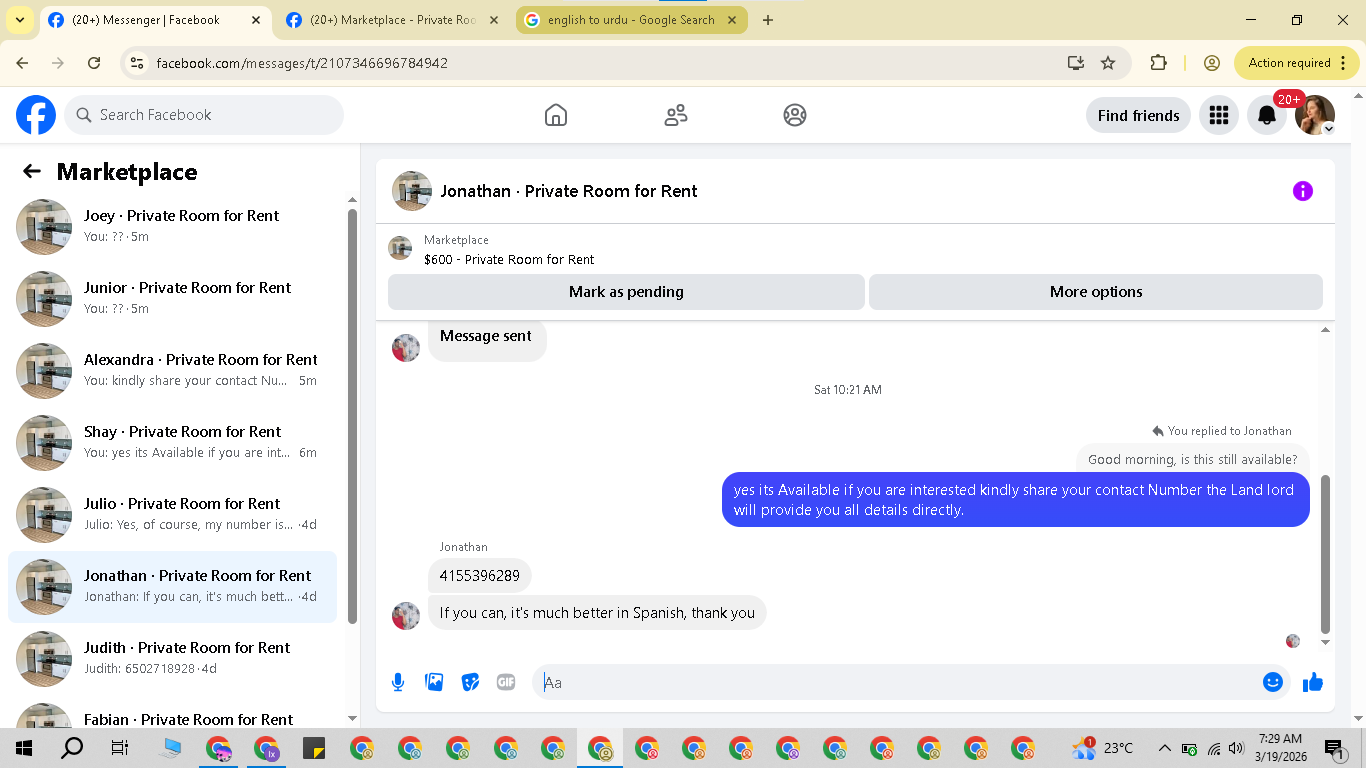This screenshot has height=768, width=1366.
Task: Close the english to urdu tab
Action: (732, 20)
